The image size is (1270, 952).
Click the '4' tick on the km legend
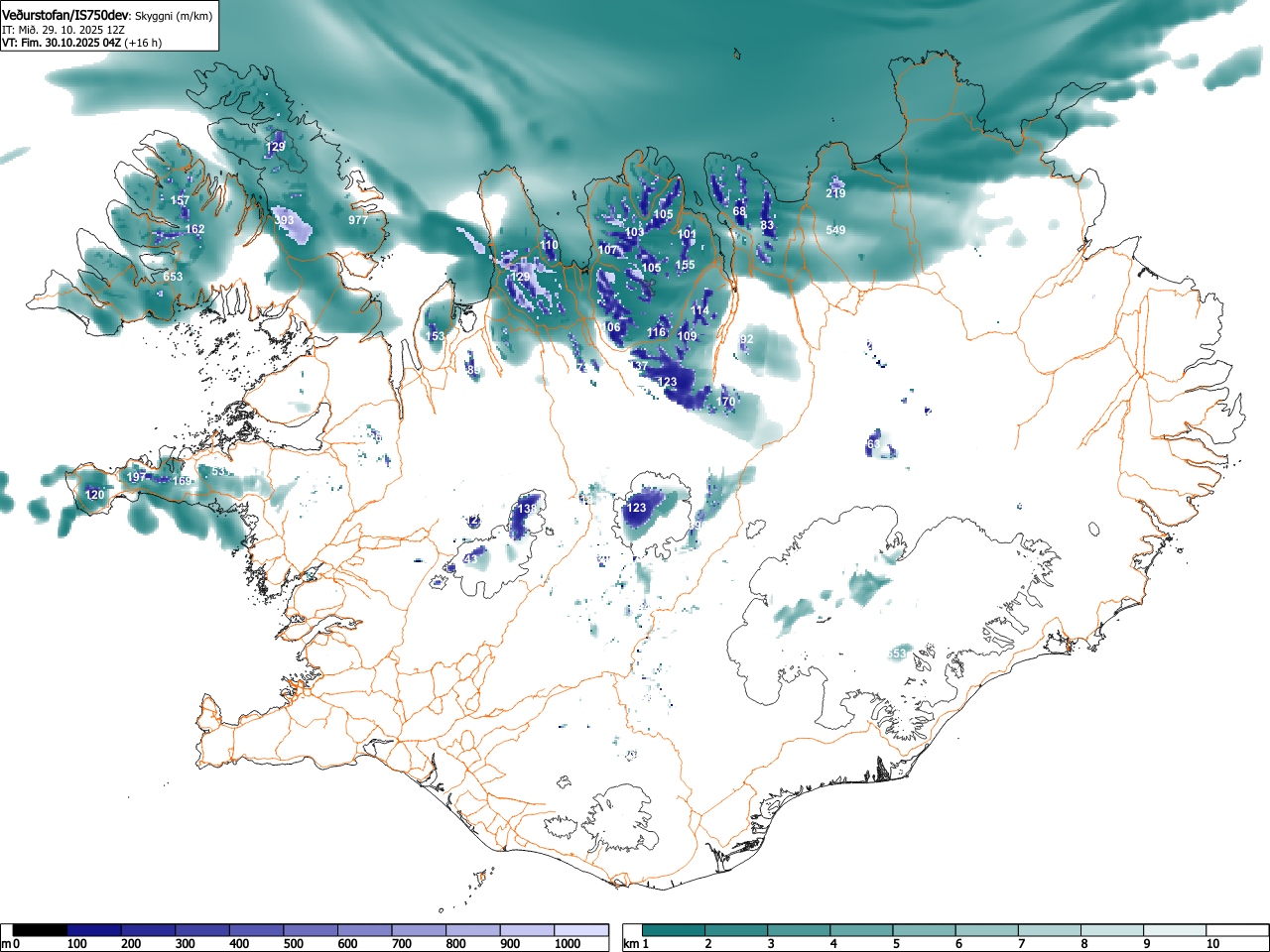(832, 944)
